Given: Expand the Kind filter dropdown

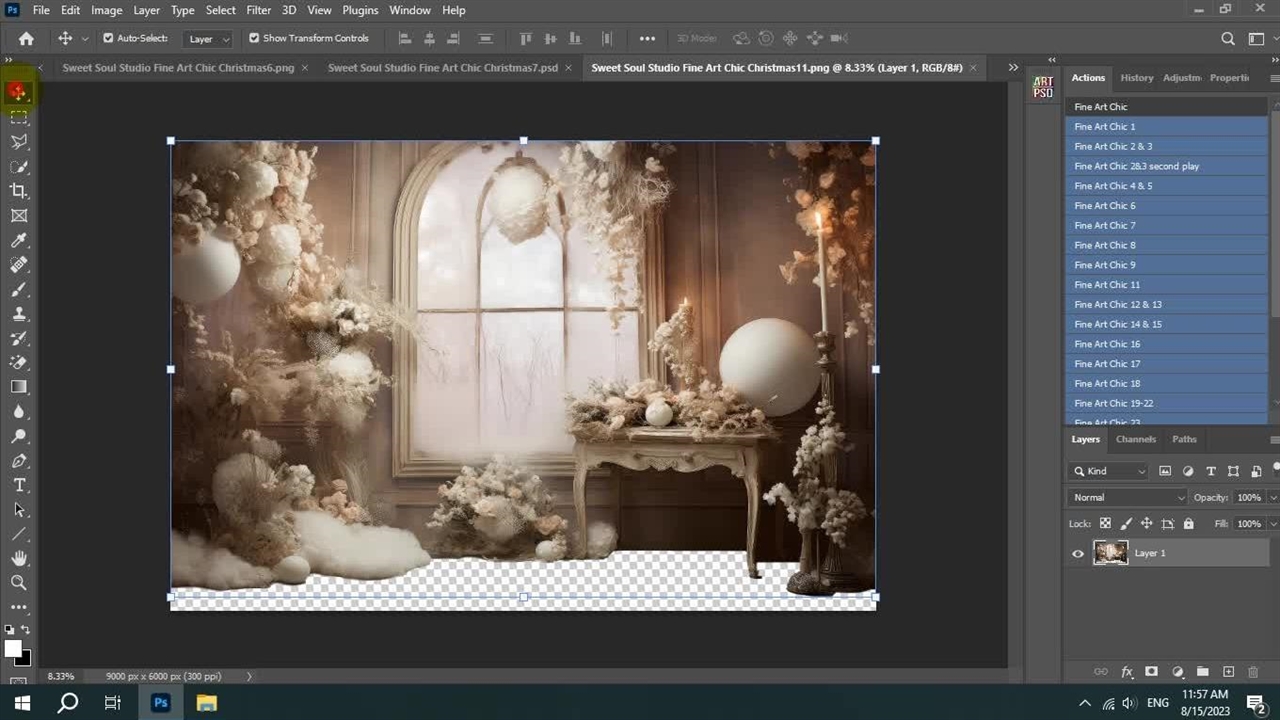Looking at the screenshot, I should 1110,471.
